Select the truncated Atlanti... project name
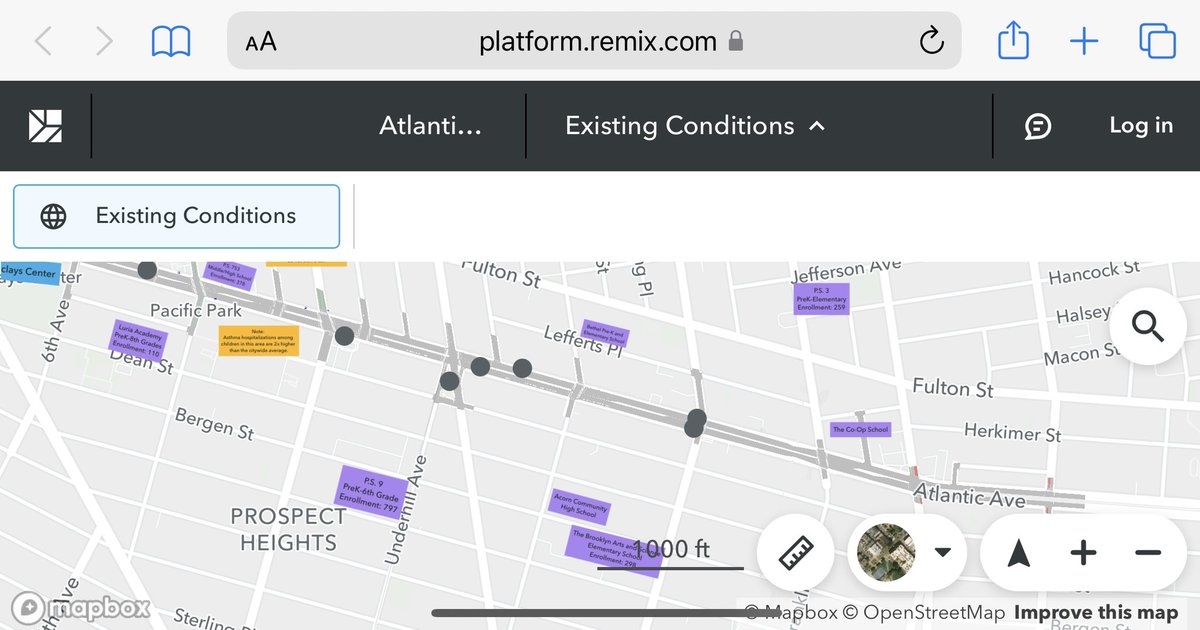Viewport: 1200px width, 630px height. point(430,126)
